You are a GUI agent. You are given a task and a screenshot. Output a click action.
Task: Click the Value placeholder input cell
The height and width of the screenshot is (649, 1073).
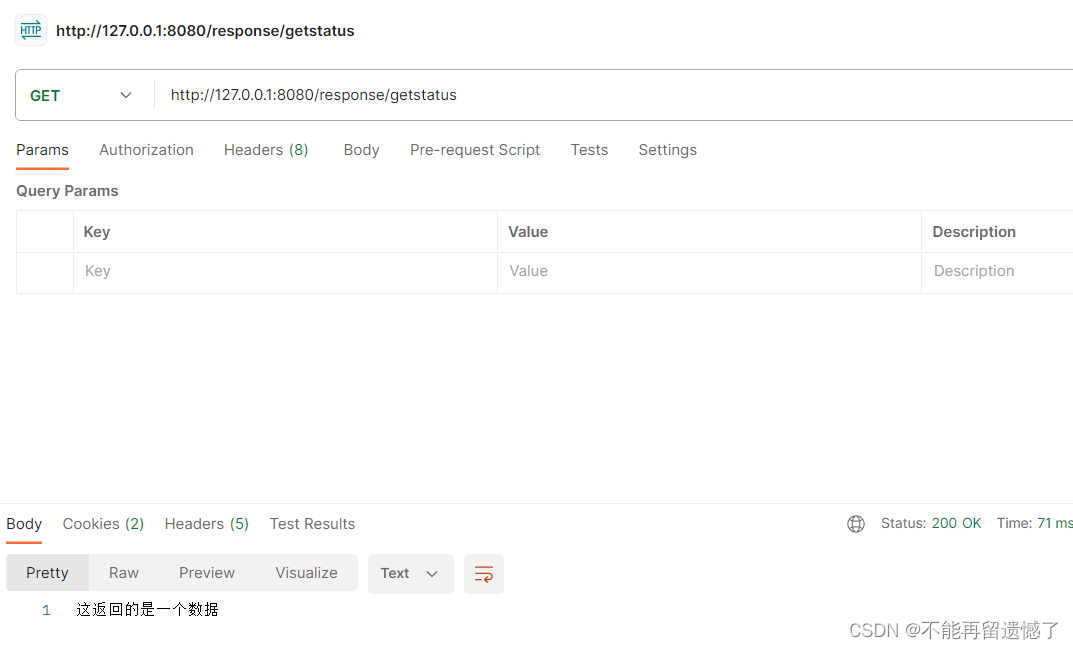tap(709, 271)
